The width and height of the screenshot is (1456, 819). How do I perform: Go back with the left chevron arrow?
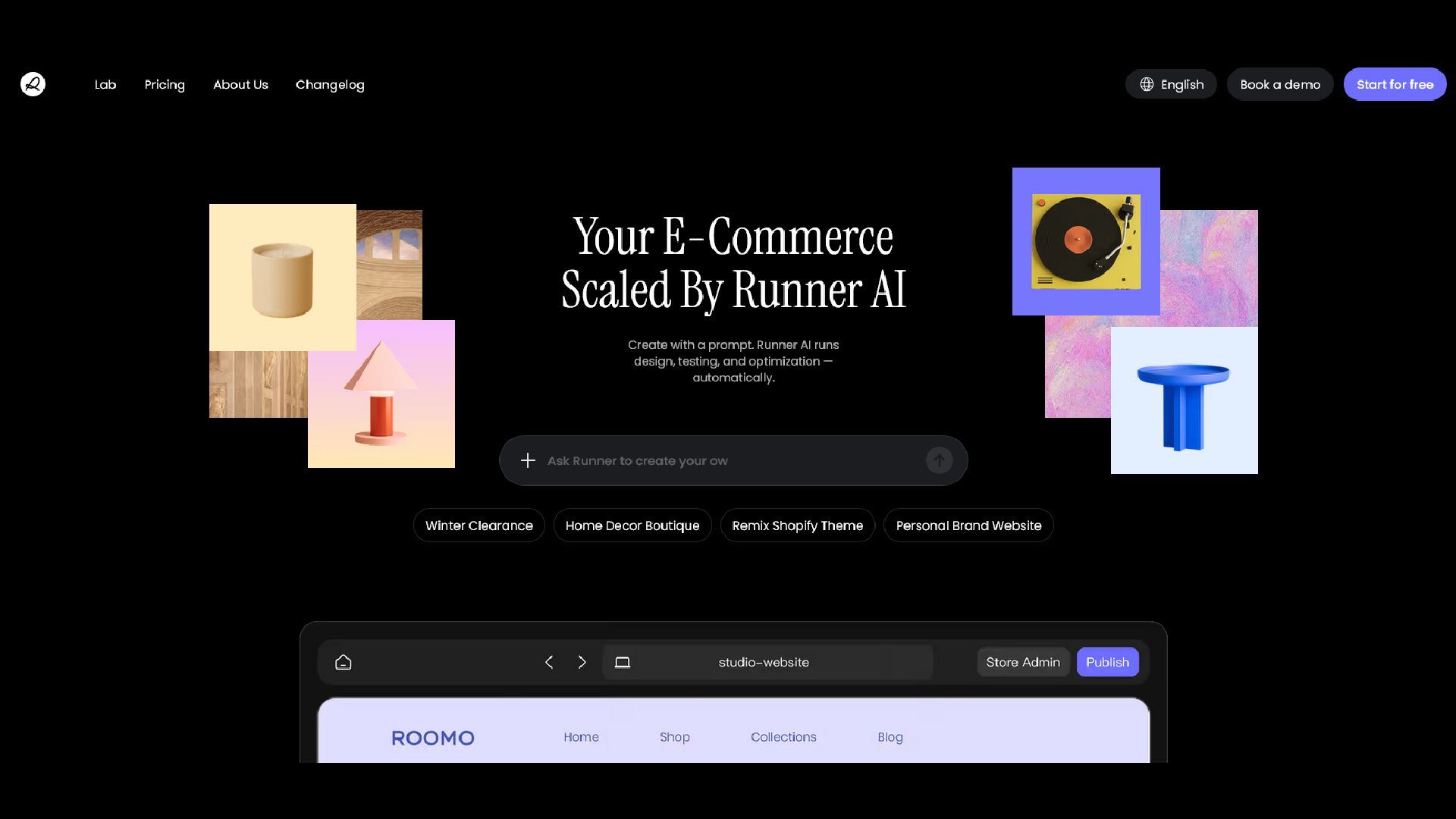pos(549,662)
